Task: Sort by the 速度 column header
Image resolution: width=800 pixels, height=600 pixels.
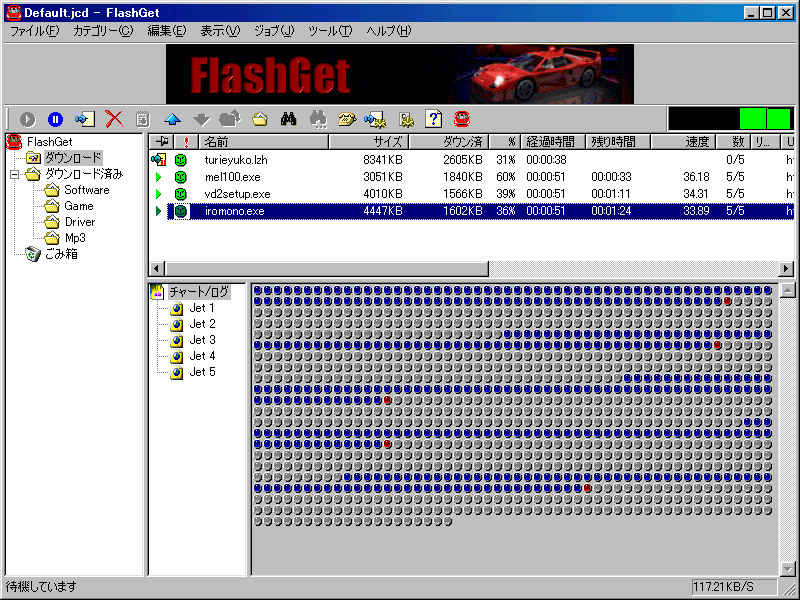Action: tap(684, 142)
